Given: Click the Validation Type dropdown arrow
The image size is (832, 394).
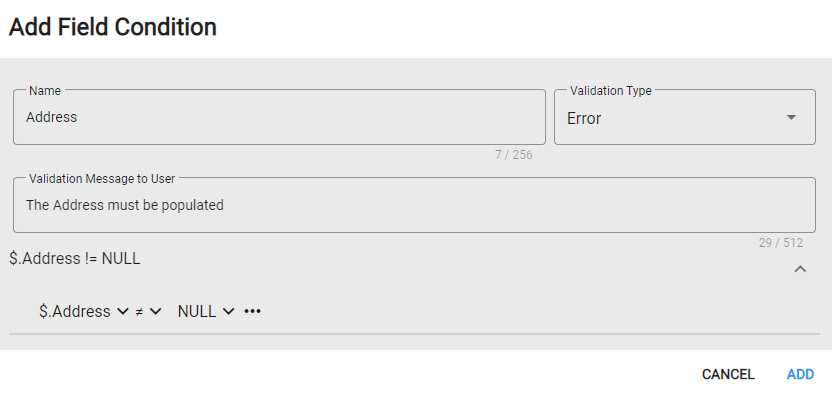Looking at the screenshot, I should pyautogui.click(x=791, y=117).
